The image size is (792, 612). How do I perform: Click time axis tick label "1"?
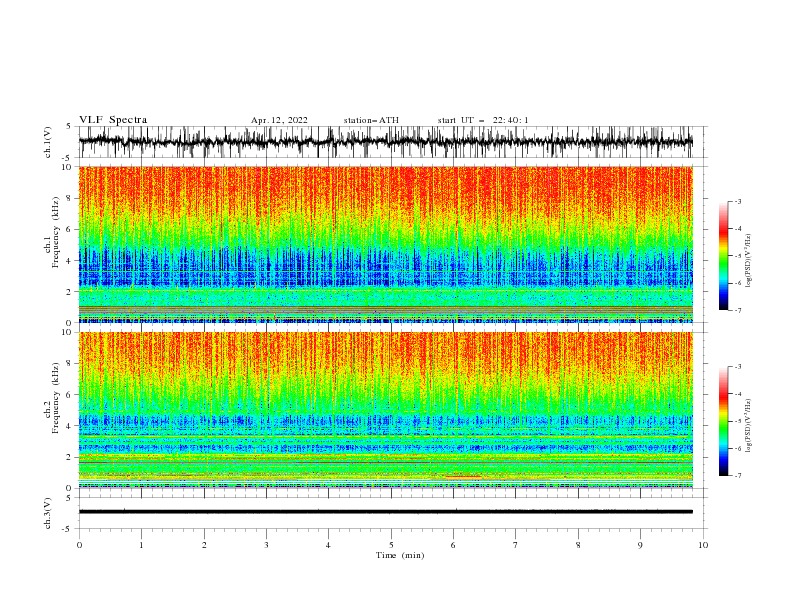click(141, 545)
